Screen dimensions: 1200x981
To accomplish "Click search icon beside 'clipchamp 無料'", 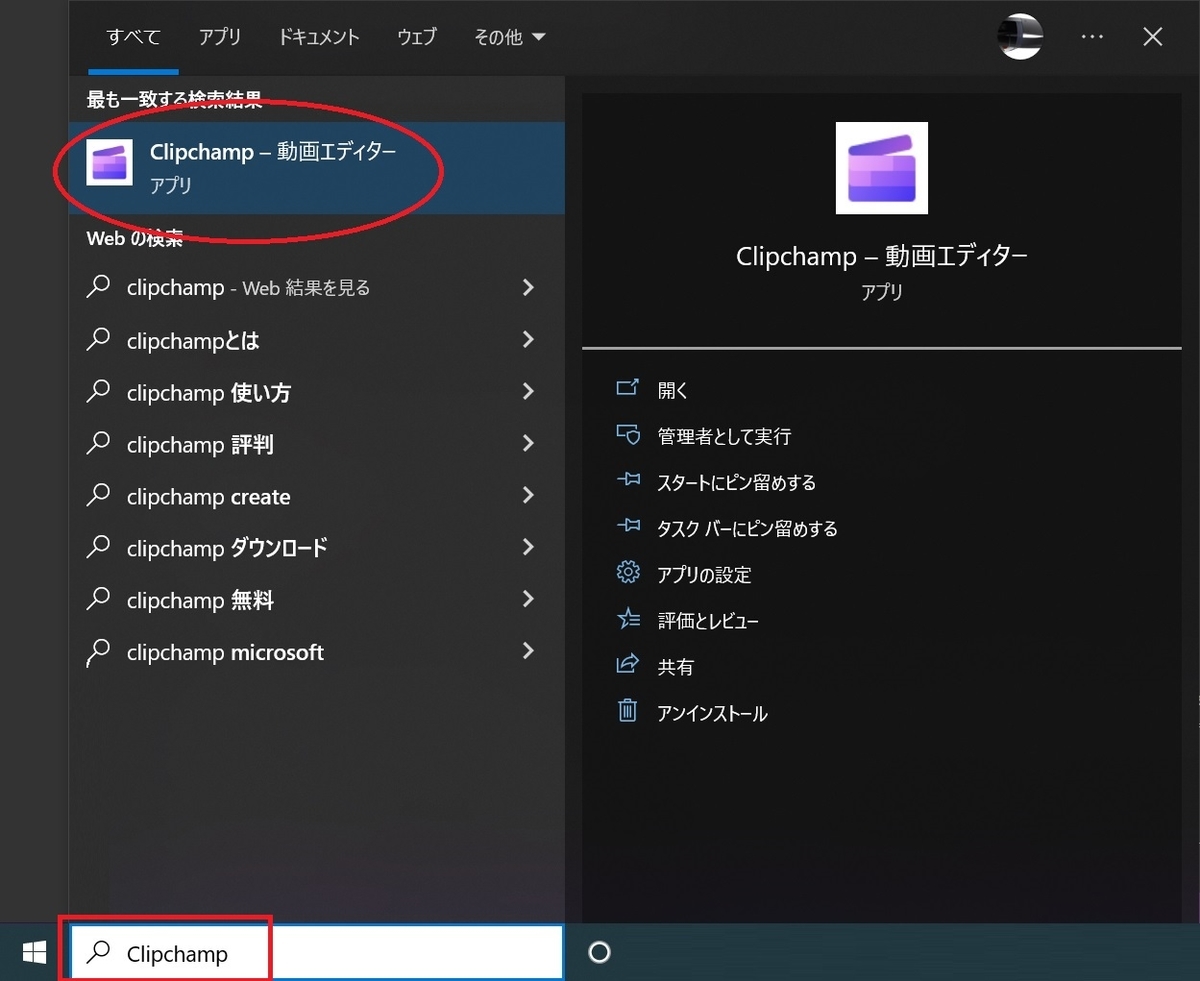I will [x=98, y=600].
